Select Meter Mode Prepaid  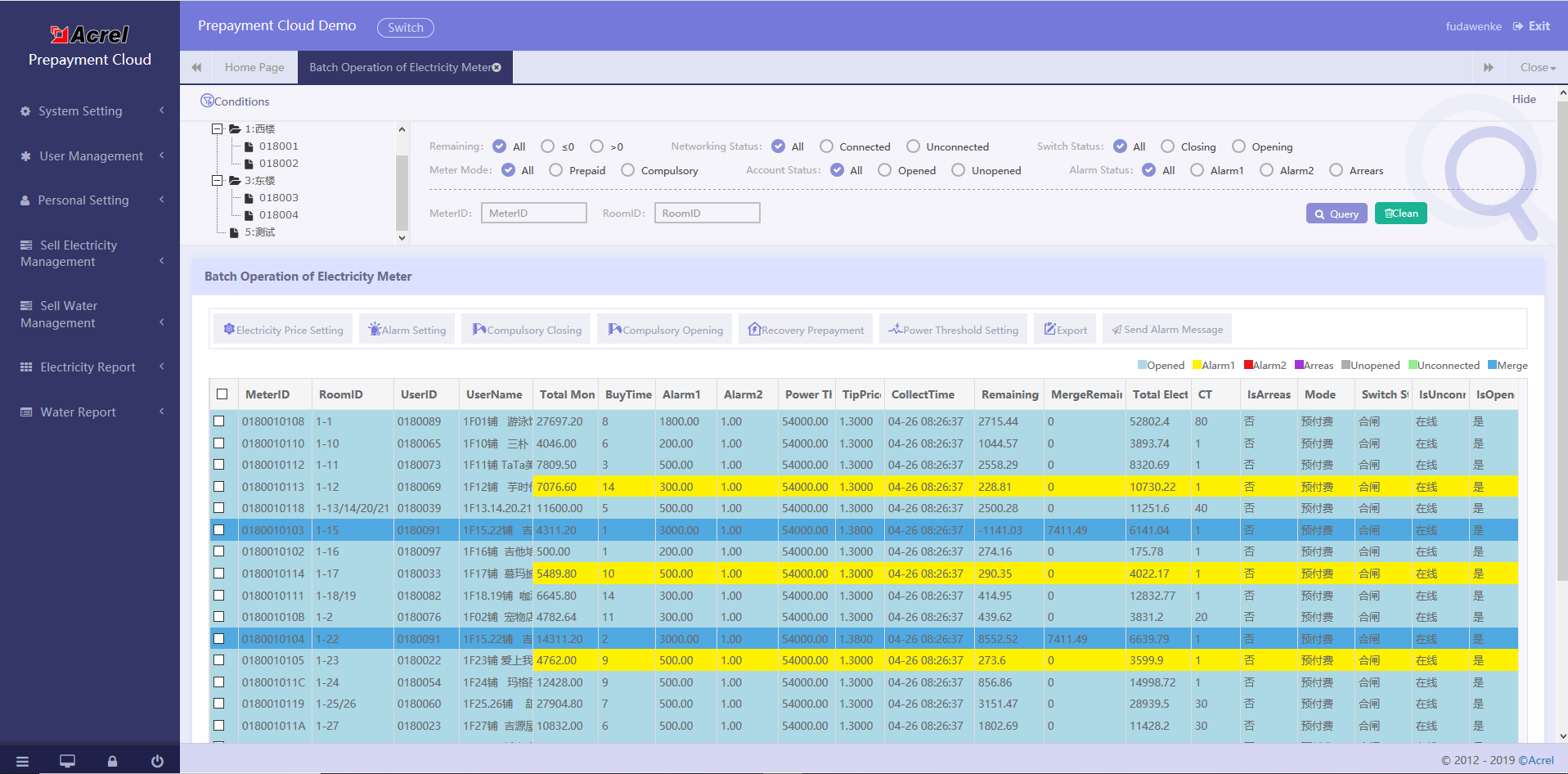(x=555, y=170)
